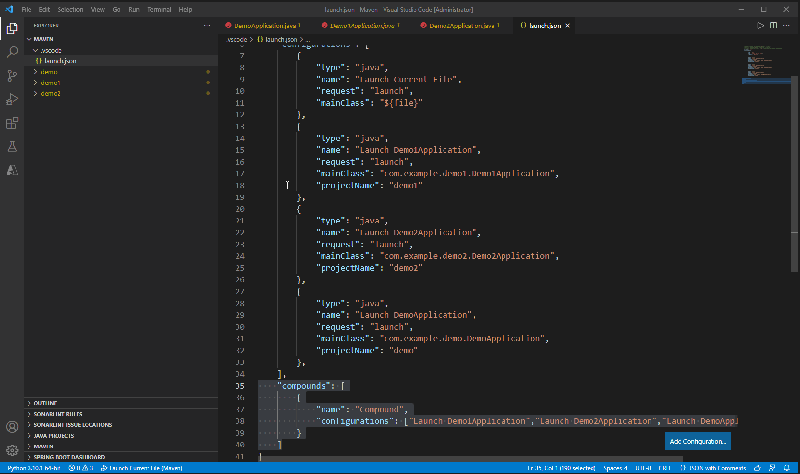This screenshot has height=474, width=800.
Task: Click the Python version status bar item
Action: [x=34, y=468]
